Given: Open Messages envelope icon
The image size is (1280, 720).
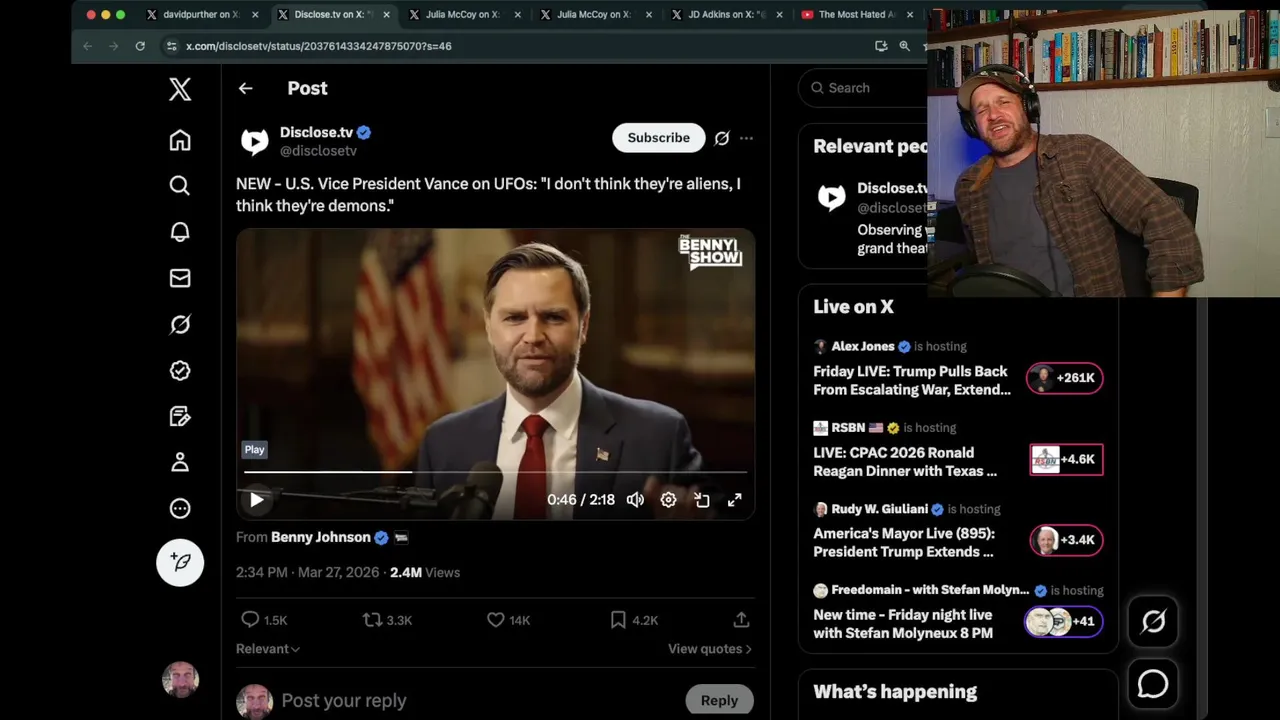Looking at the screenshot, I should [180, 278].
